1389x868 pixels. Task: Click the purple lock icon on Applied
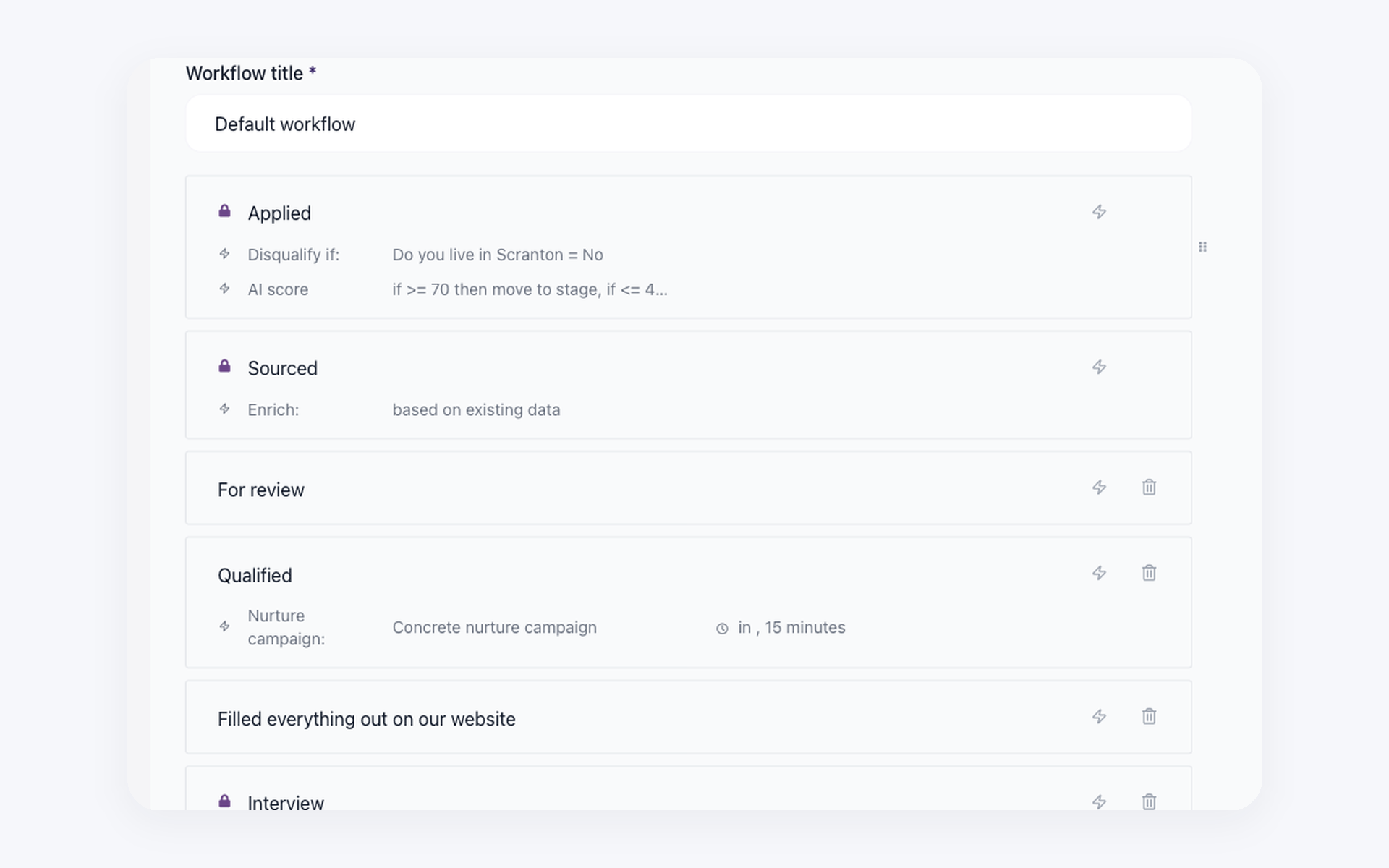coord(224,210)
